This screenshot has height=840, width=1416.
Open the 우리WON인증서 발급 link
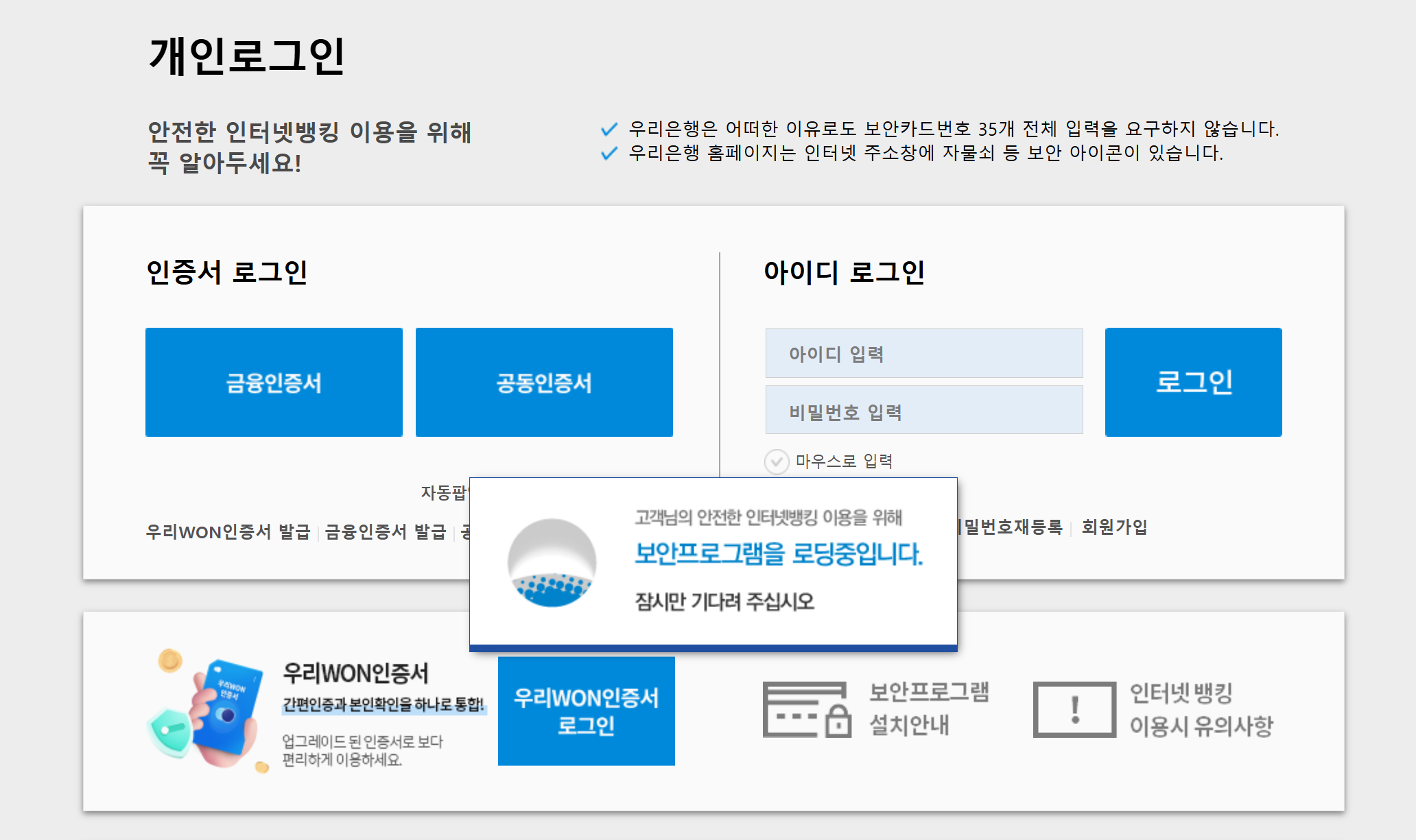[228, 531]
